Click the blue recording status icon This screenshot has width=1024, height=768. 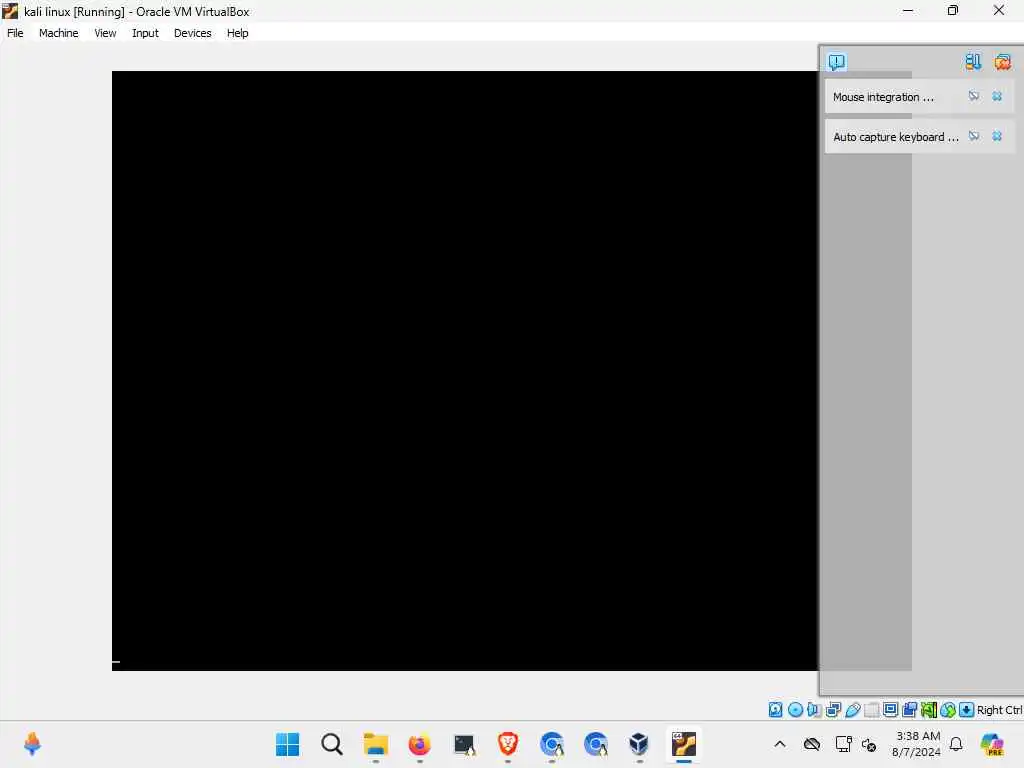click(909, 710)
